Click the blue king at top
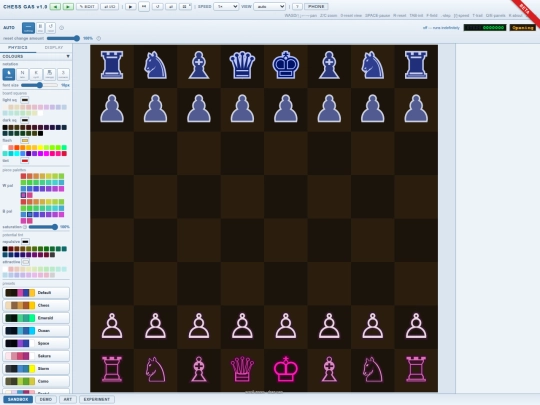Image resolution: width=540 pixels, height=405 pixels. point(285,65)
